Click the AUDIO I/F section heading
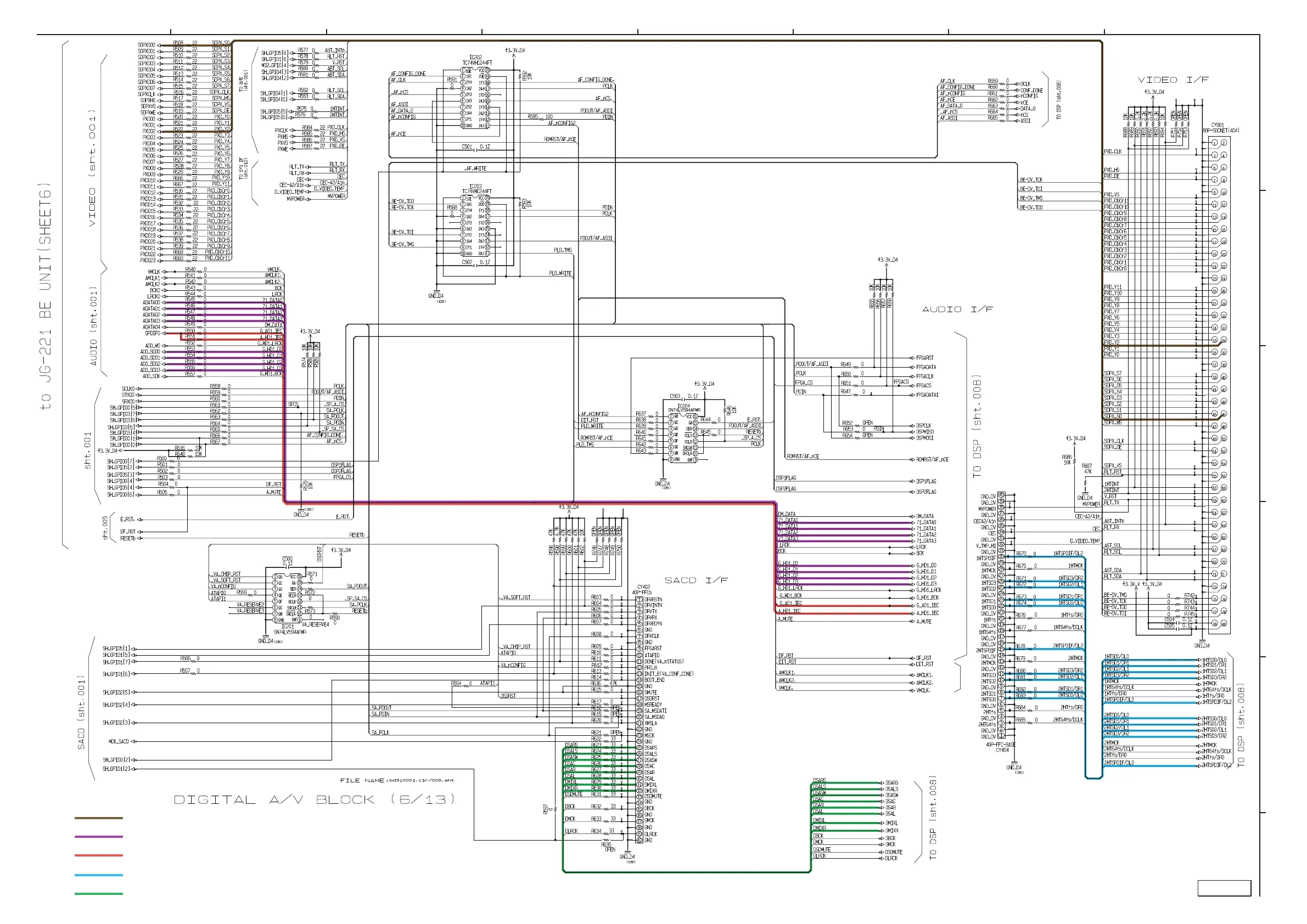The image size is (1307, 924). (957, 309)
